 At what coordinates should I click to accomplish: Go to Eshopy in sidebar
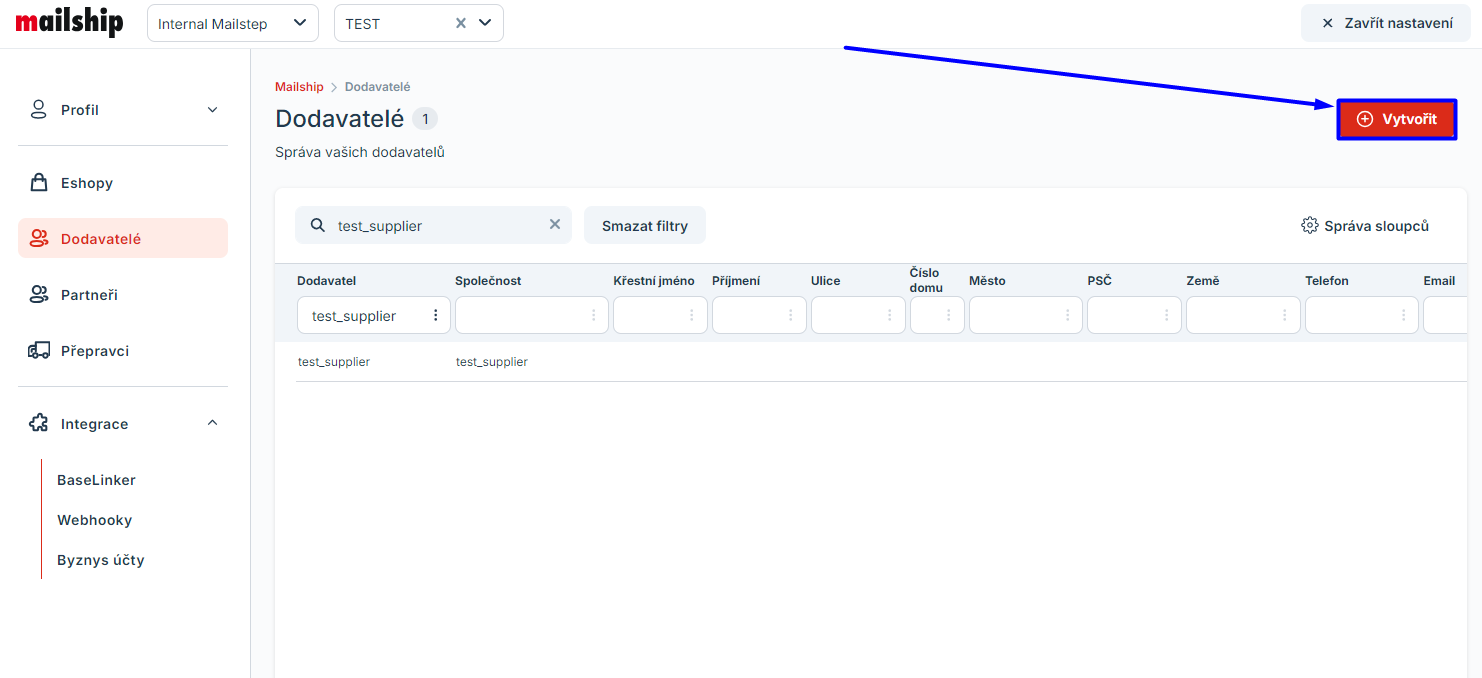pos(87,183)
